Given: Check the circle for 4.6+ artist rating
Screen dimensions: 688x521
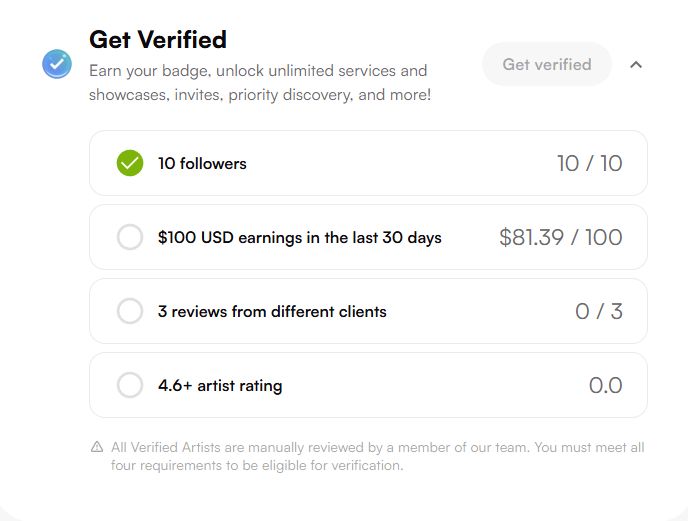Looking at the screenshot, I should pos(130,385).
